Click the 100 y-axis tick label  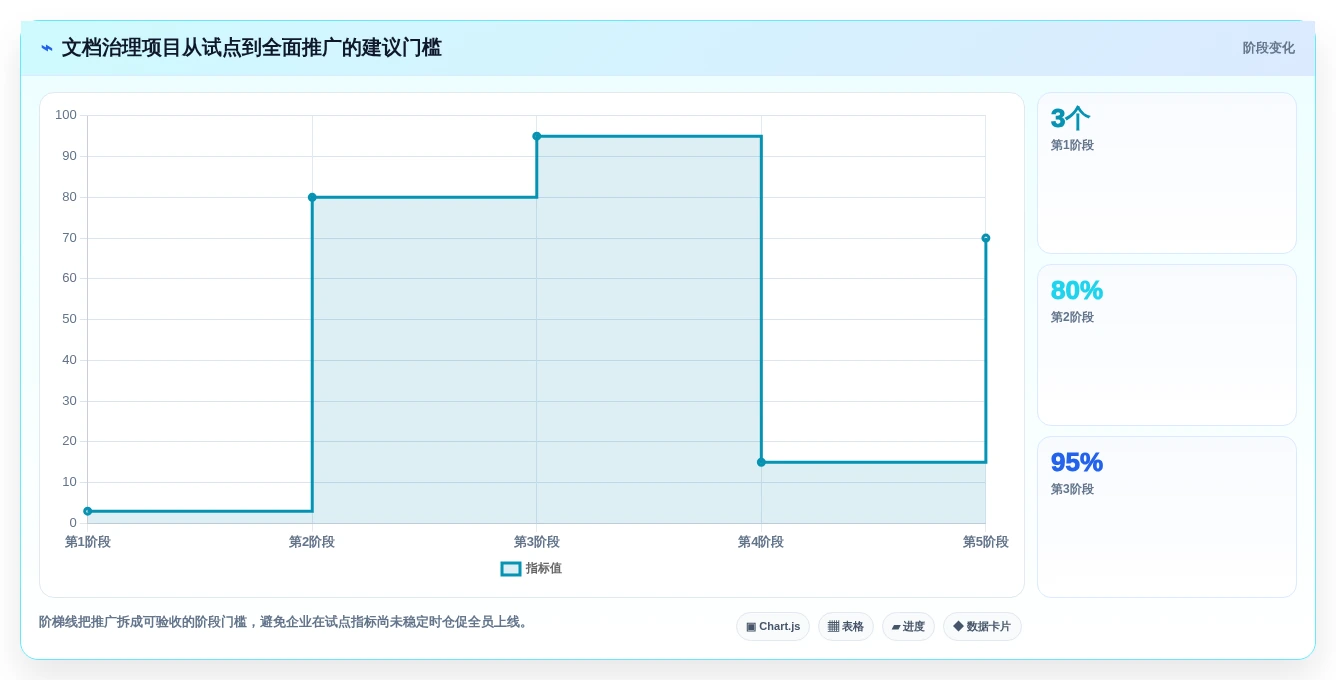point(66,115)
